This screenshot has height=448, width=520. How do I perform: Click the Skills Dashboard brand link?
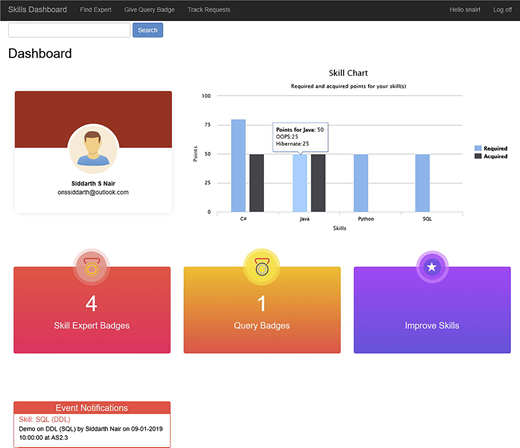pos(37,9)
